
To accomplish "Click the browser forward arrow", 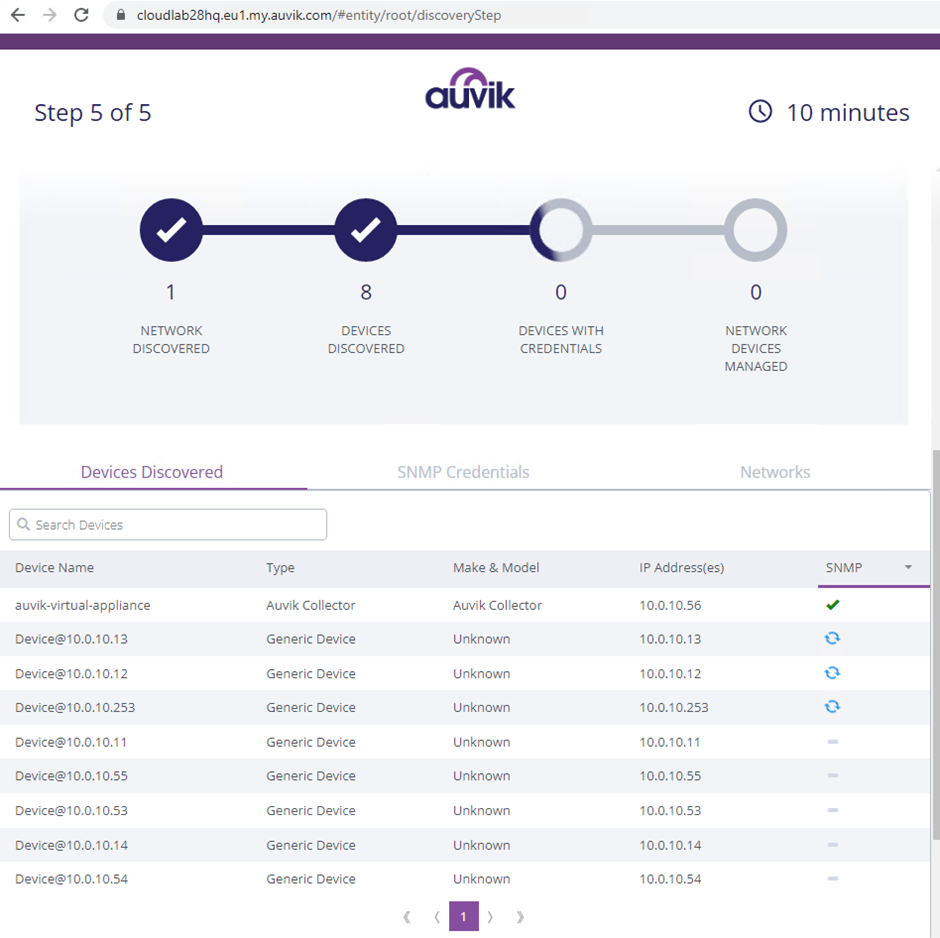I will pyautogui.click(x=50, y=15).
